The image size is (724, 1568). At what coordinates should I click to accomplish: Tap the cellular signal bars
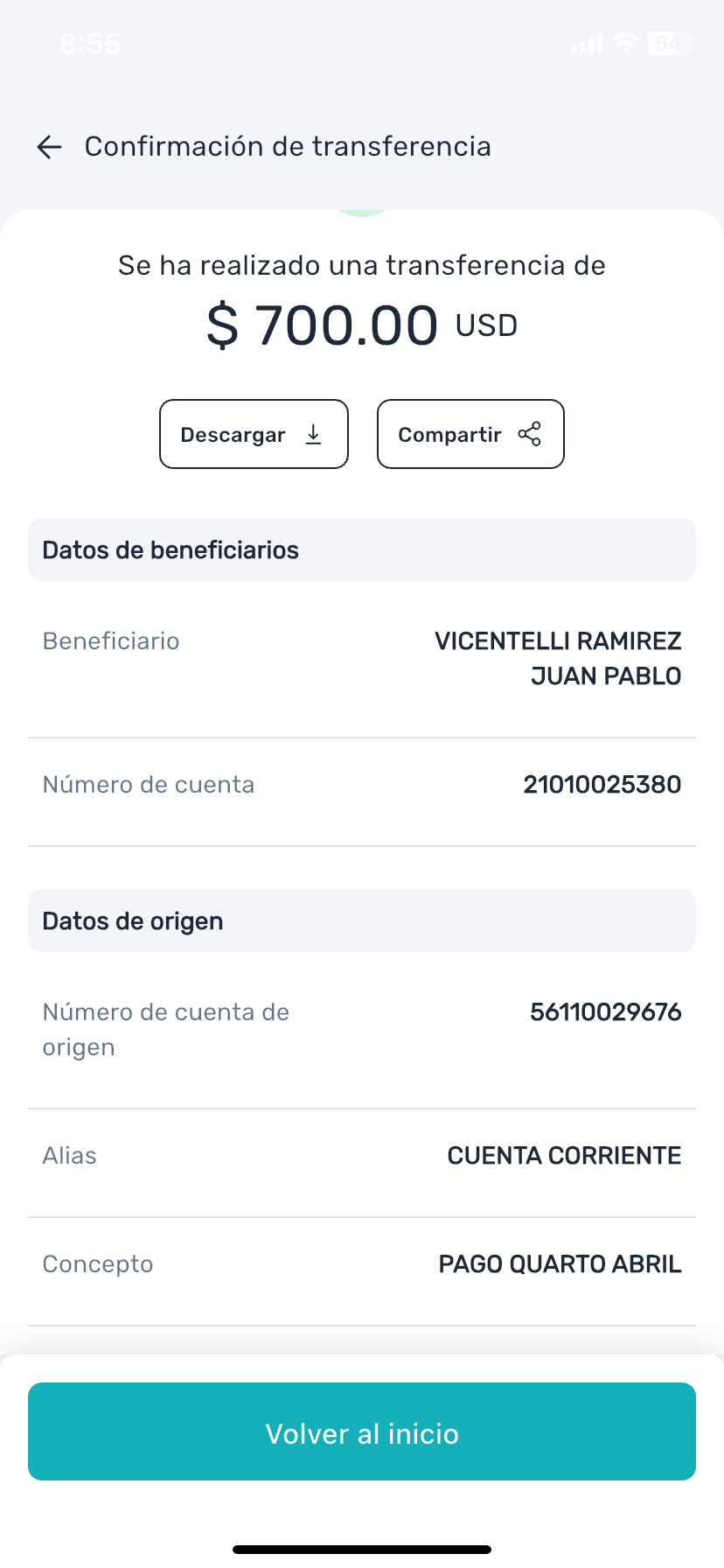587,44
